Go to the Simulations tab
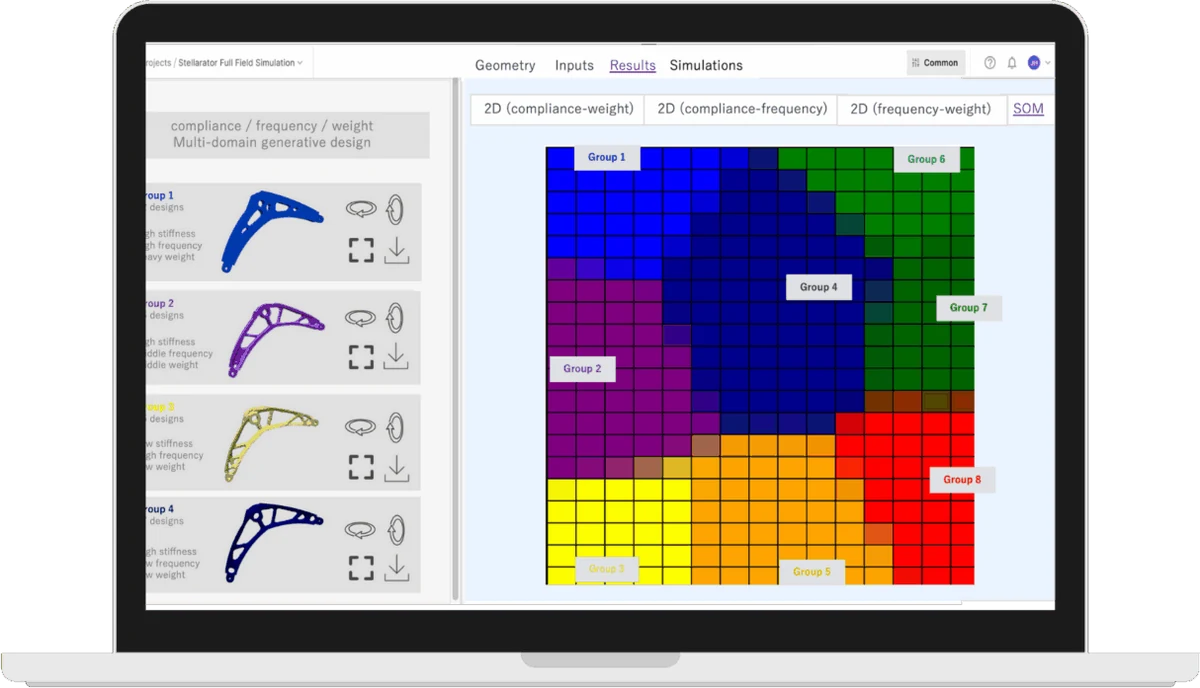 tap(706, 65)
